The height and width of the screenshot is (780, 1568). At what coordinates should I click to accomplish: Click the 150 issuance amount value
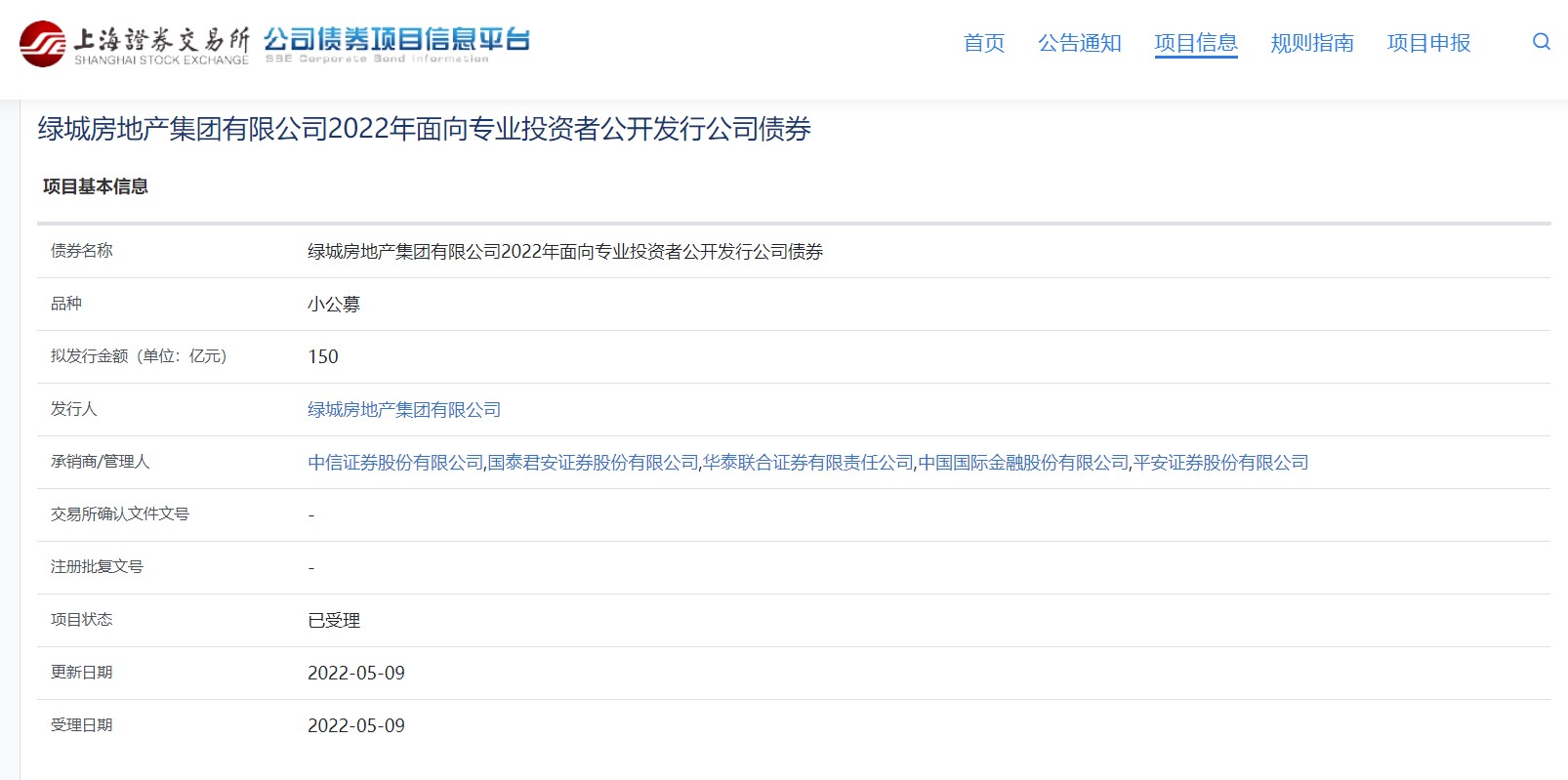323,357
